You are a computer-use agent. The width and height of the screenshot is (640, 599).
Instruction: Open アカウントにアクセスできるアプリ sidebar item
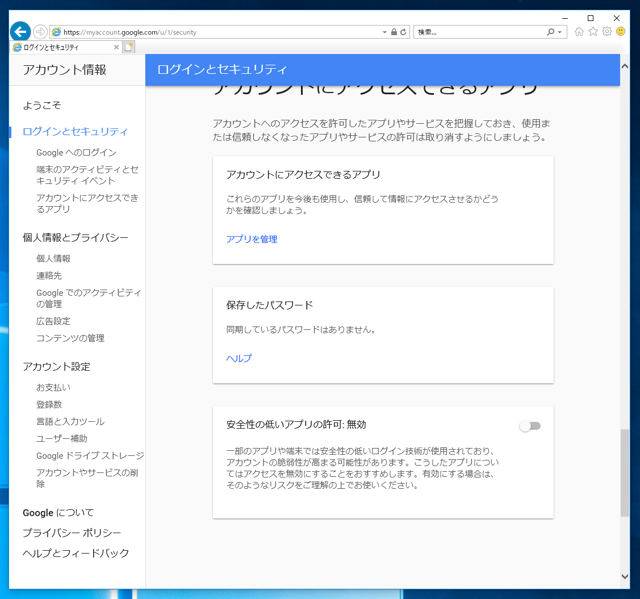[87, 203]
